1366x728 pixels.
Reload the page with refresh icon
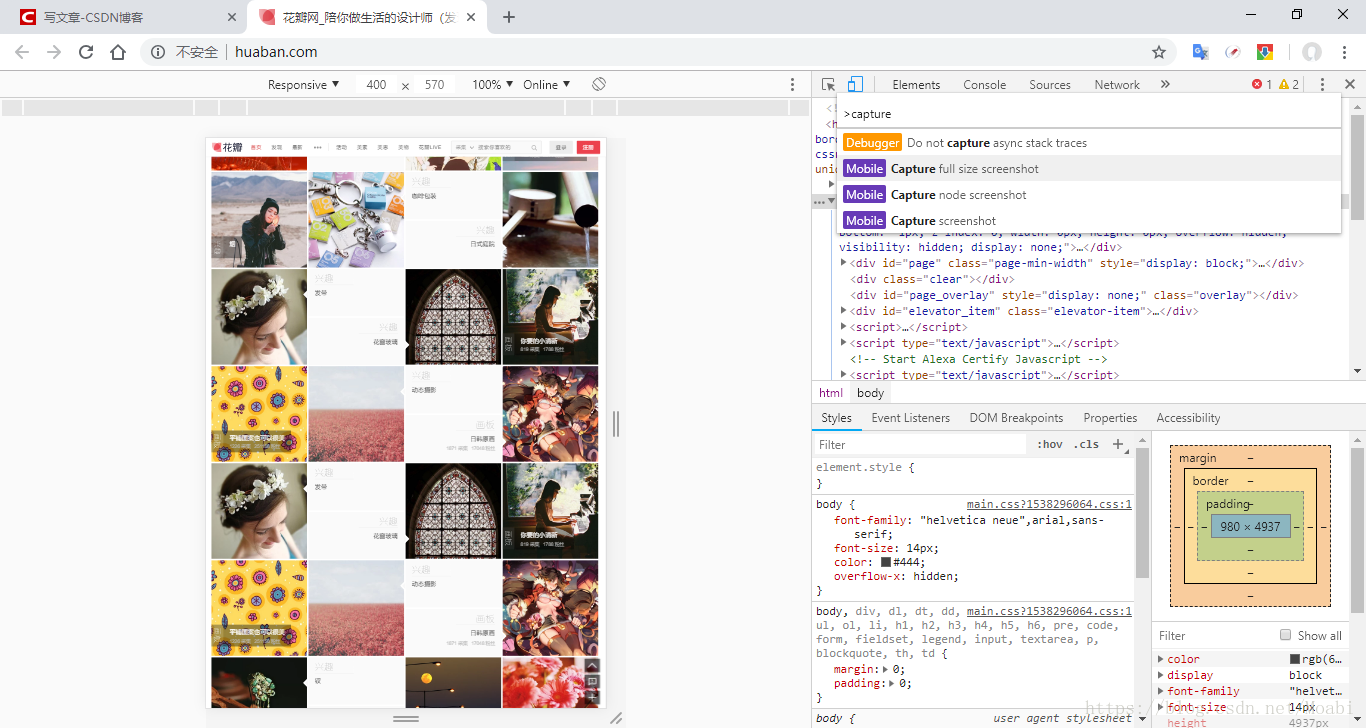(x=86, y=52)
